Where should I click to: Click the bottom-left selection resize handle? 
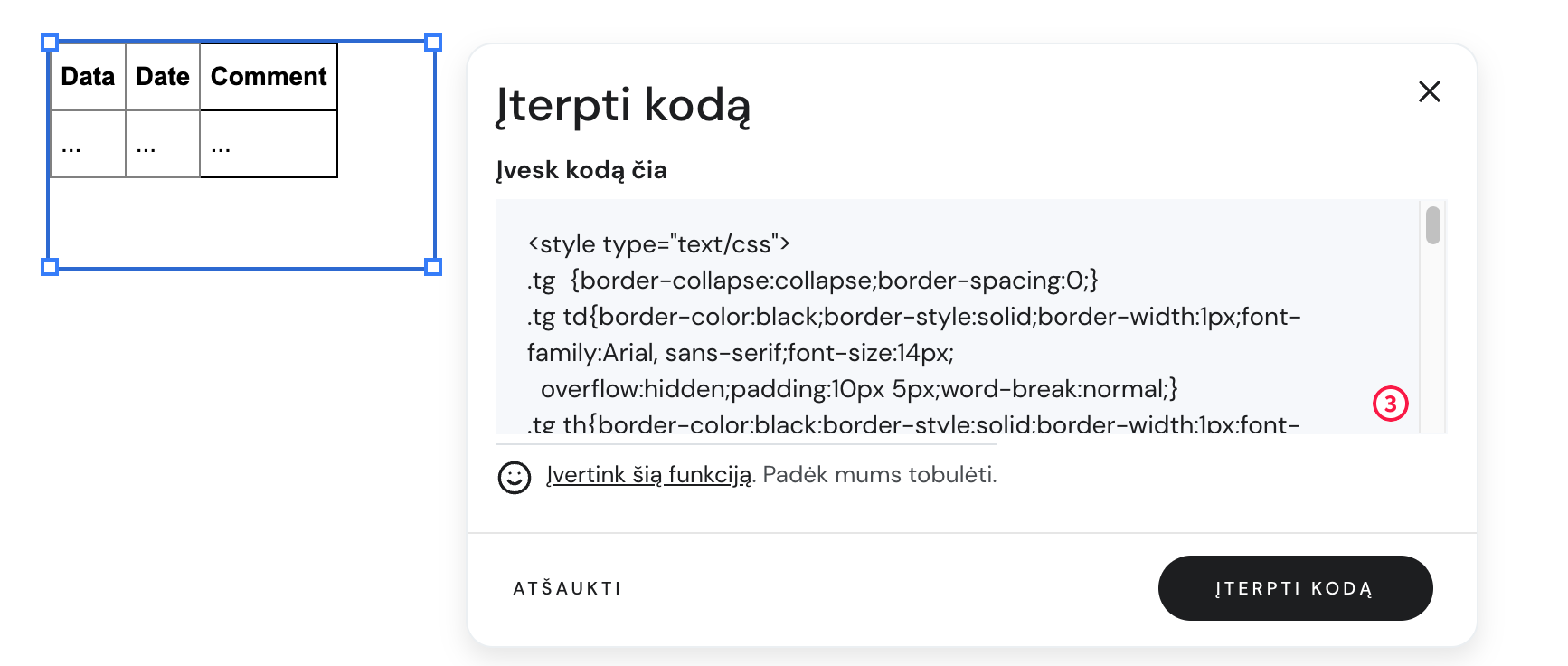[50, 267]
